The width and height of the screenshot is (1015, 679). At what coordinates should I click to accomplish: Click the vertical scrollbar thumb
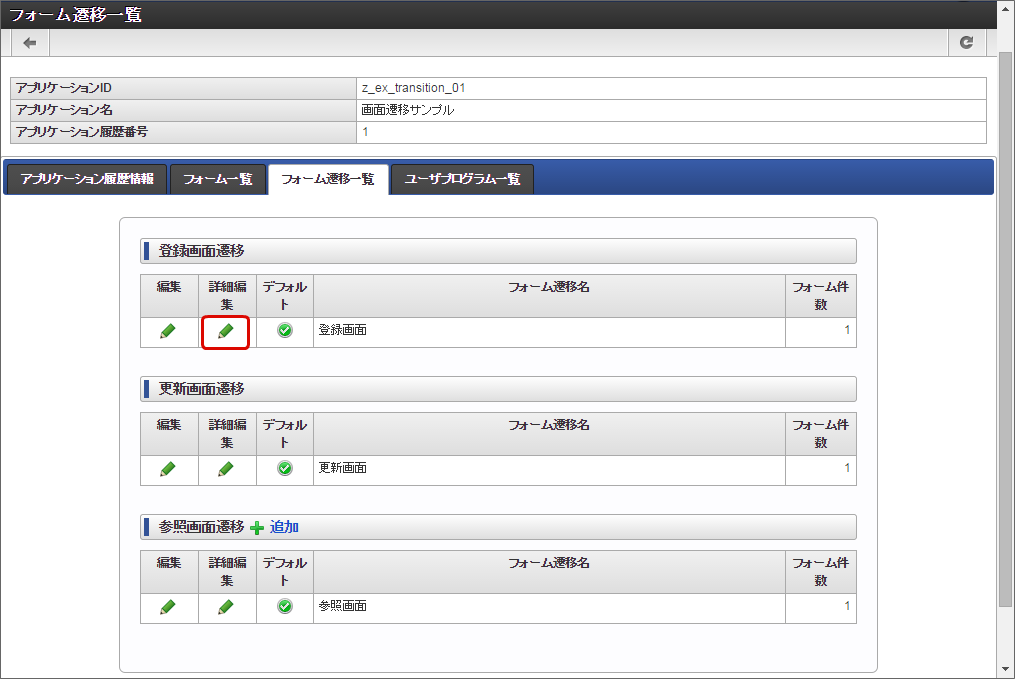1005,329
